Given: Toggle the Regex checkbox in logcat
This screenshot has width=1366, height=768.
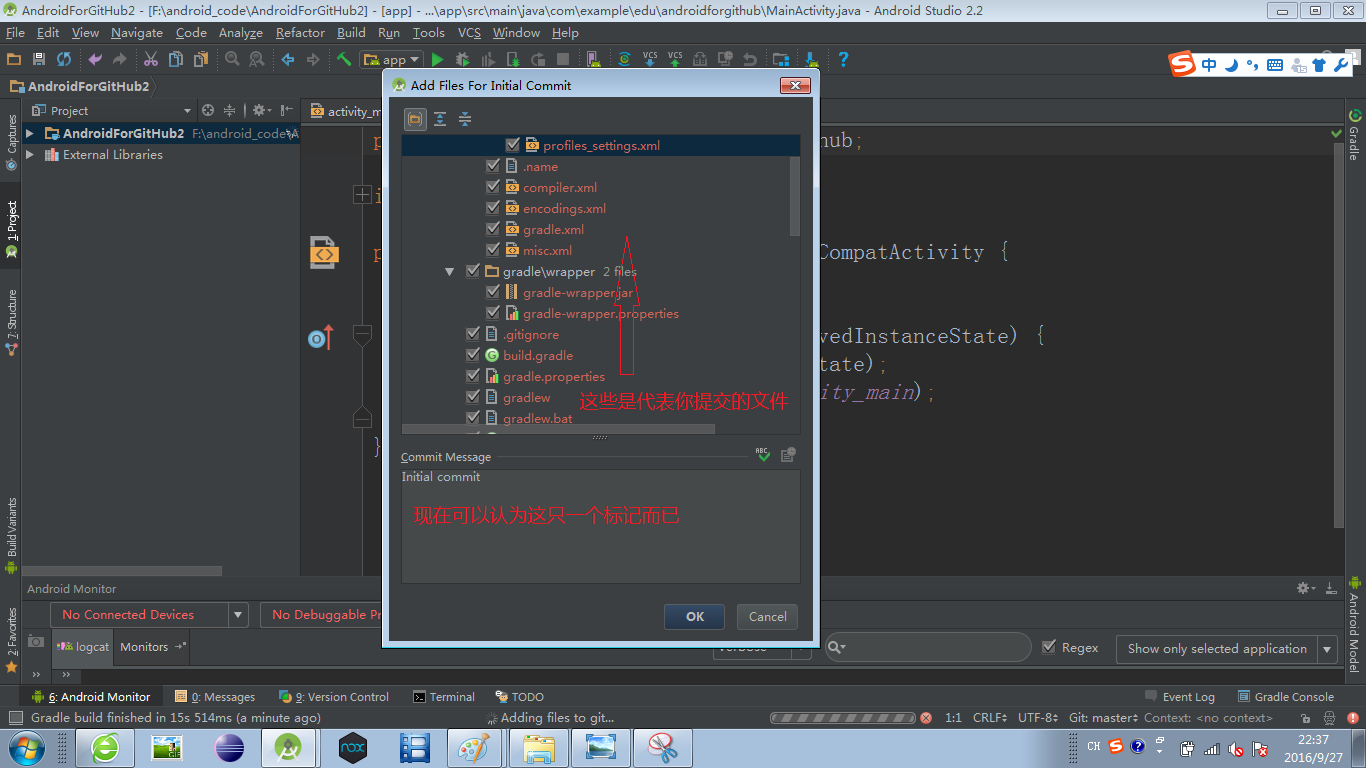Looking at the screenshot, I should 1049,647.
